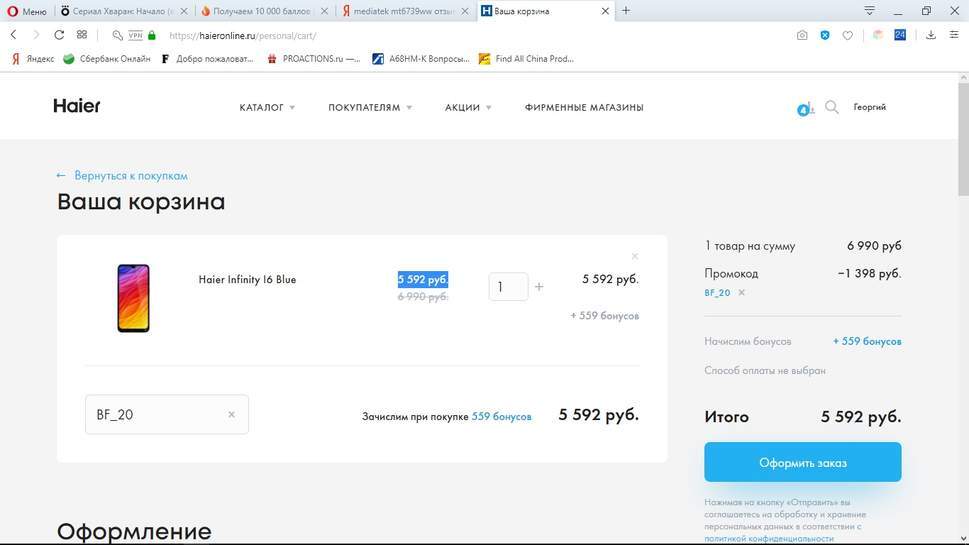This screenshot has width=969, height=545.
Task: Open the Speed Dial grid
Action: tap(82, 35)
